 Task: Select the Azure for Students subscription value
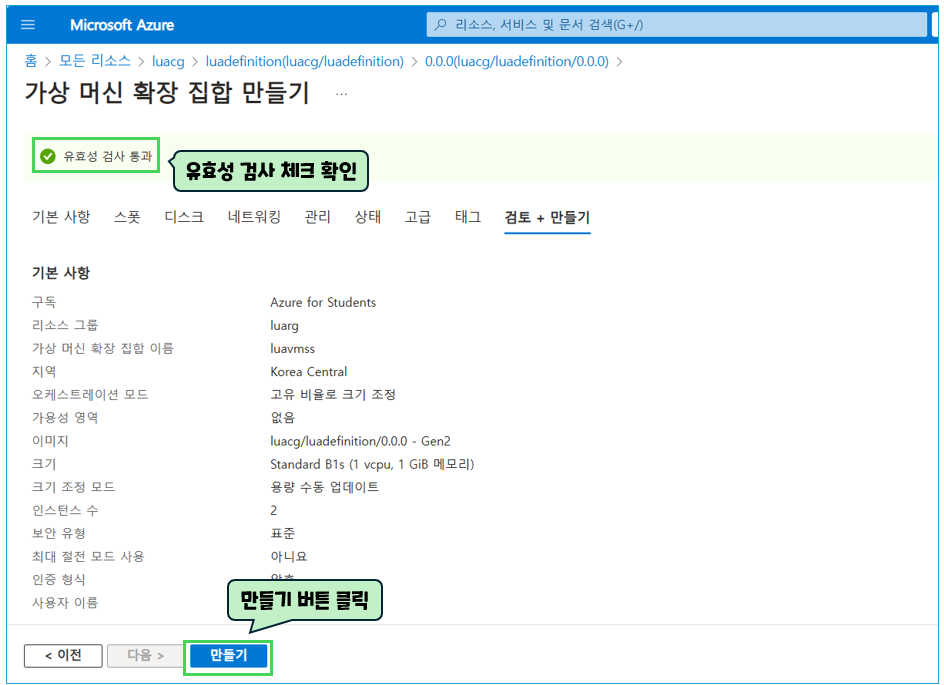[x=323, y=302]
